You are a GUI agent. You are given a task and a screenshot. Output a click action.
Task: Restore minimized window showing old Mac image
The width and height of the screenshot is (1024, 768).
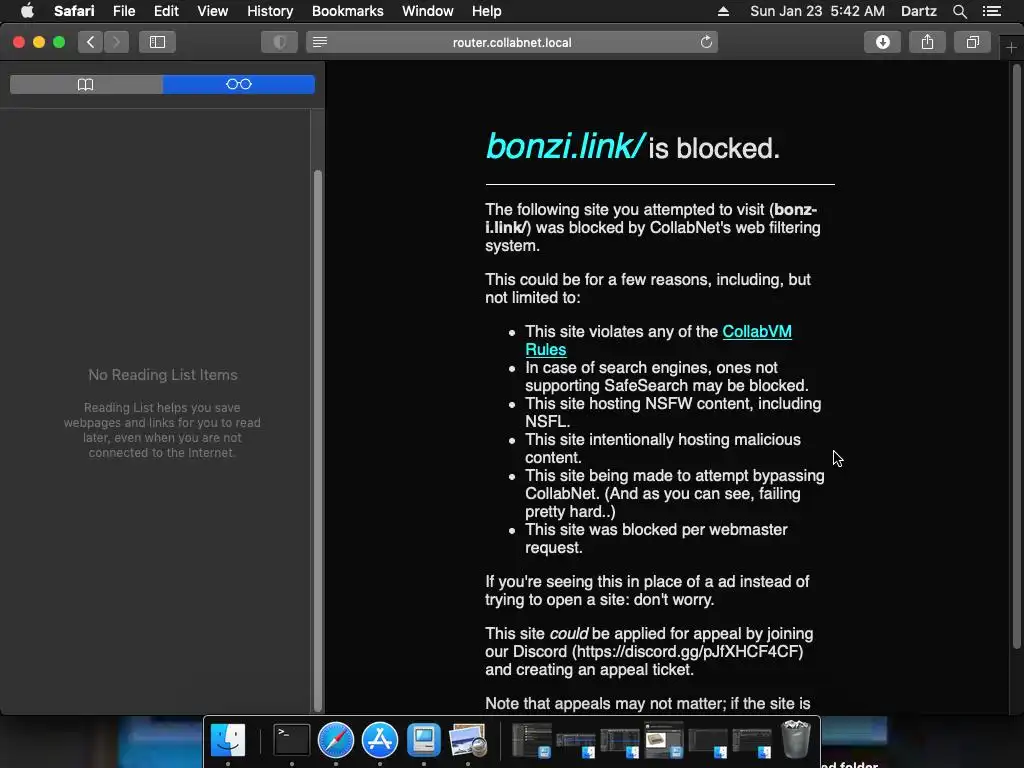(x=664, y=740)
